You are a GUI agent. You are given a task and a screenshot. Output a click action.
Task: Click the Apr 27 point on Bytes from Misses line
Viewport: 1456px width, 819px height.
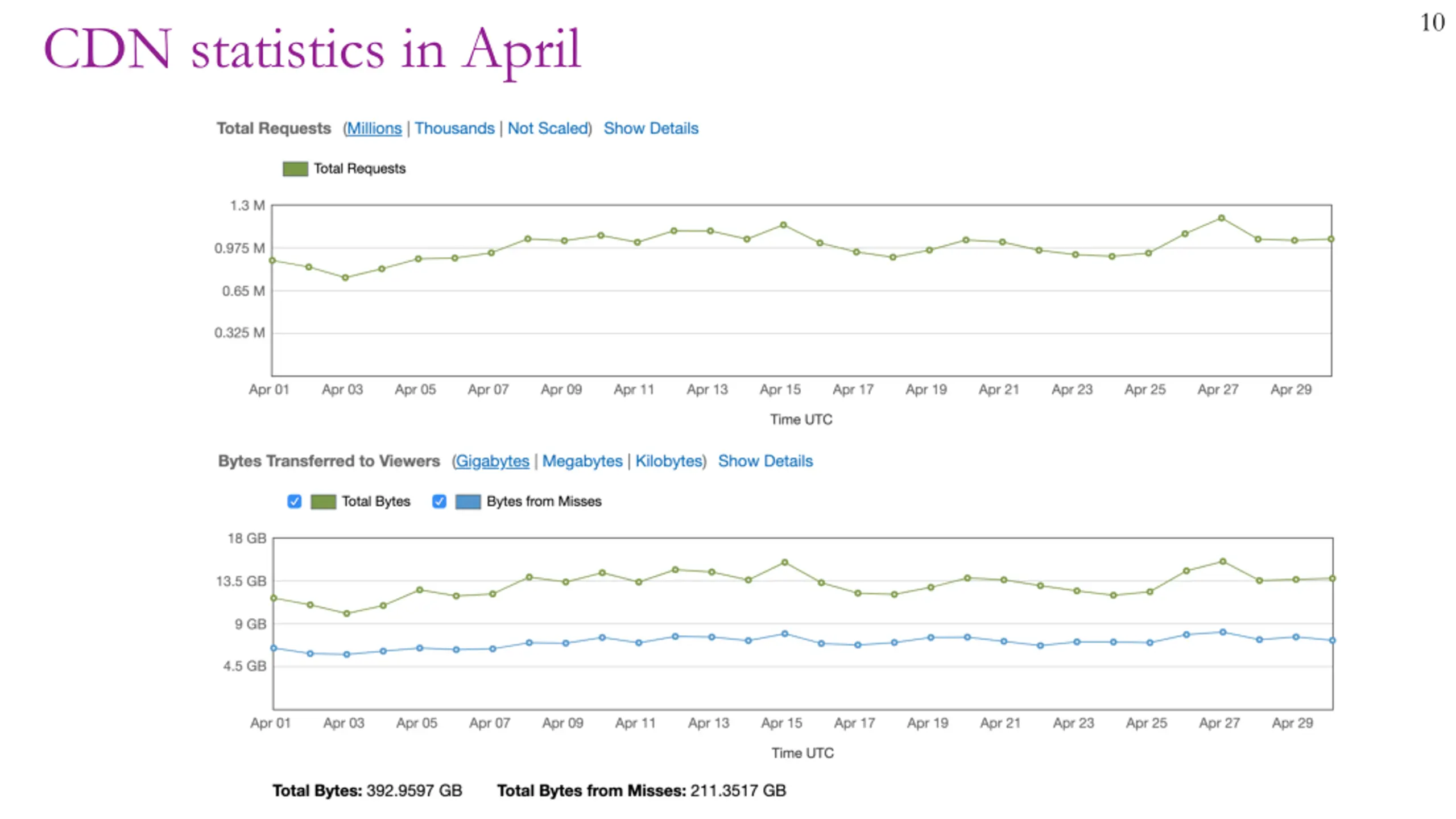coord(1223,632)
